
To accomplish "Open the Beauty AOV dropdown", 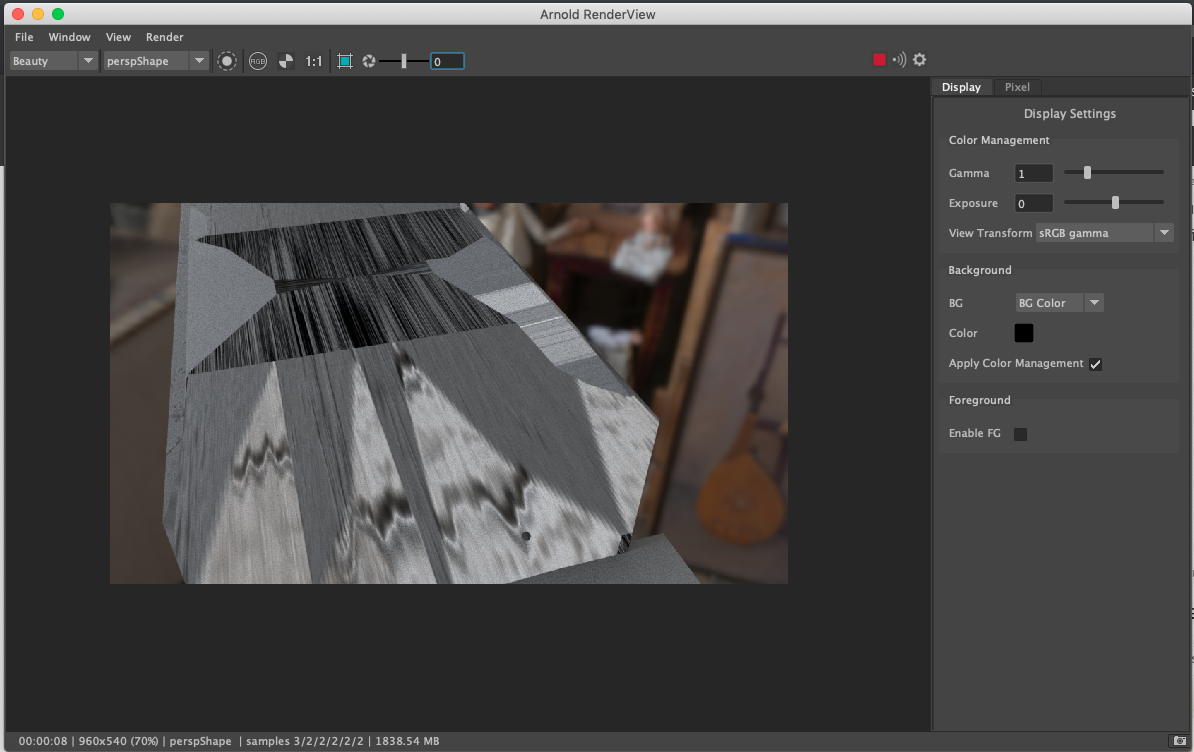I will [x=52, y=60].
